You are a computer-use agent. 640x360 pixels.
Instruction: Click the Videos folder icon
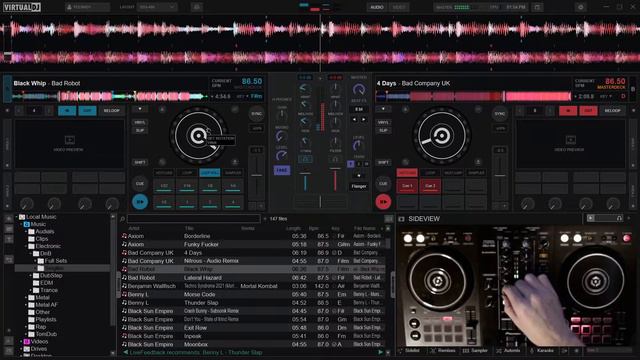coord(27,342)
